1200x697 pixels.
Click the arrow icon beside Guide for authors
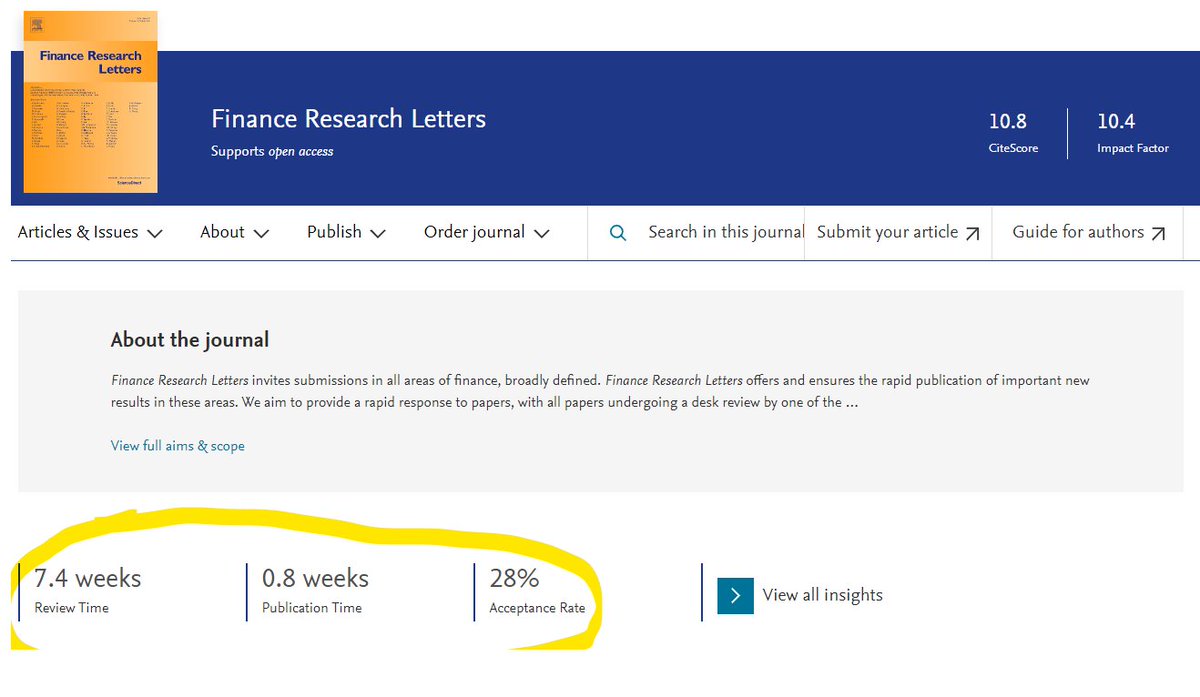(x=1158, y=233)
